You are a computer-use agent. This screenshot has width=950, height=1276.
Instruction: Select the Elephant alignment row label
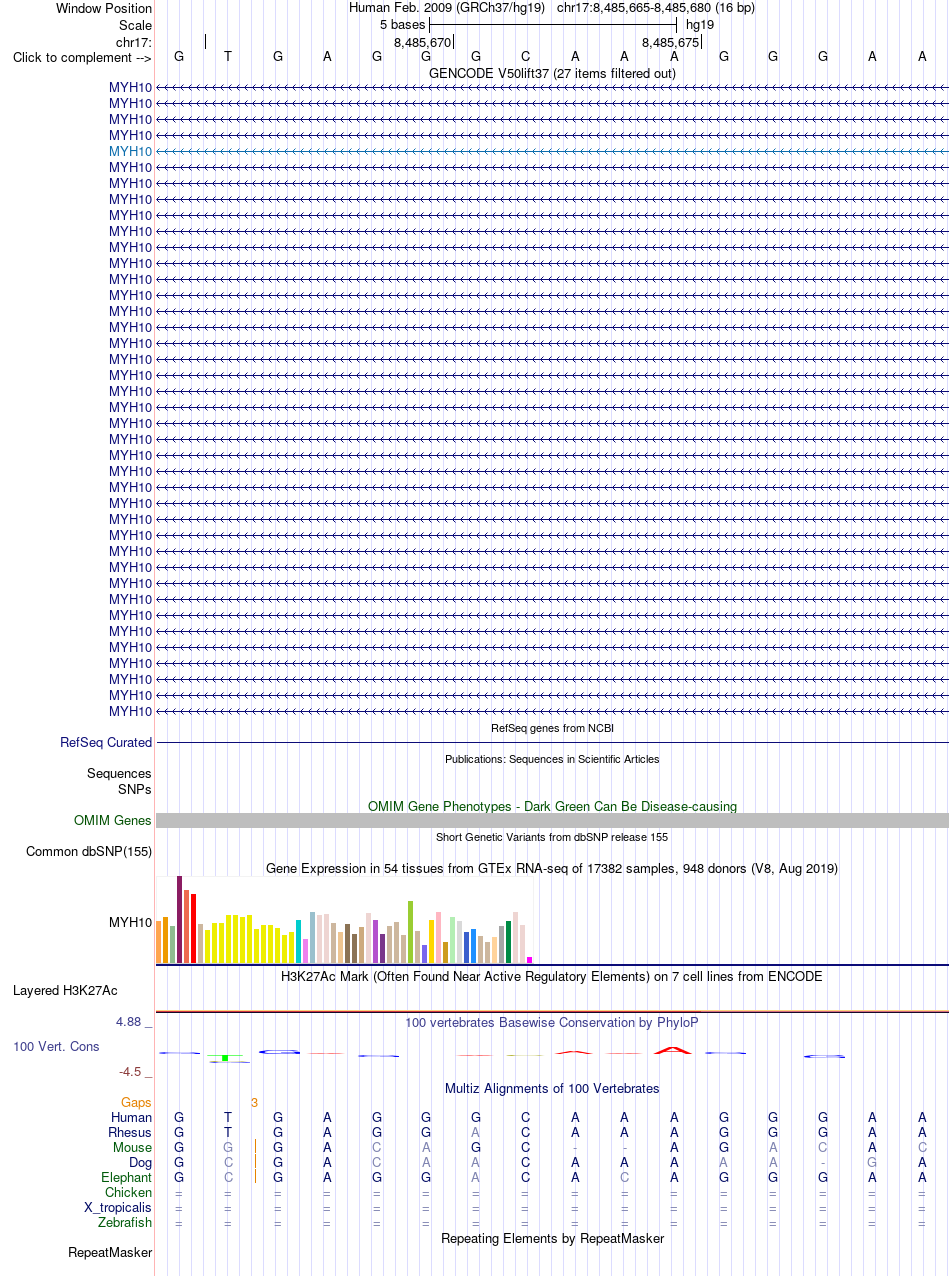coord(126,1178)
